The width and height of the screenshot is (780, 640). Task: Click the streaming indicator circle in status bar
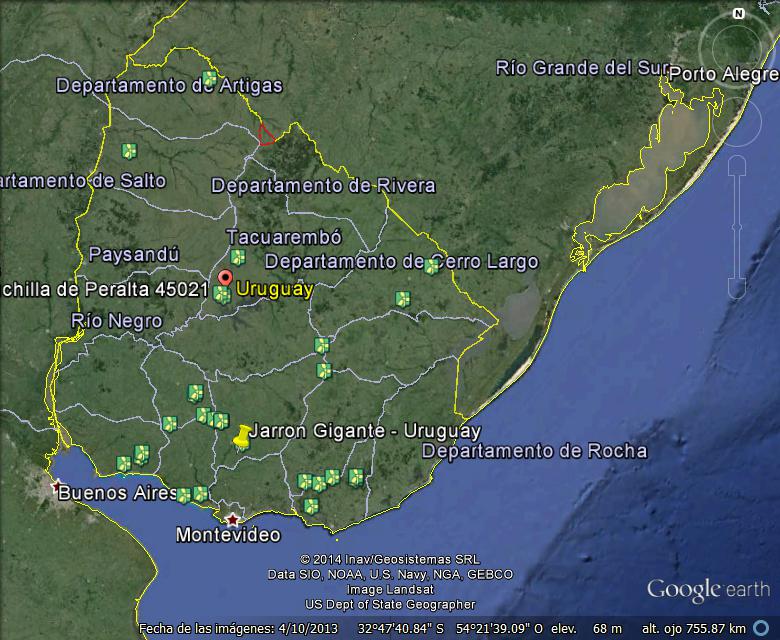pos(760,627)
